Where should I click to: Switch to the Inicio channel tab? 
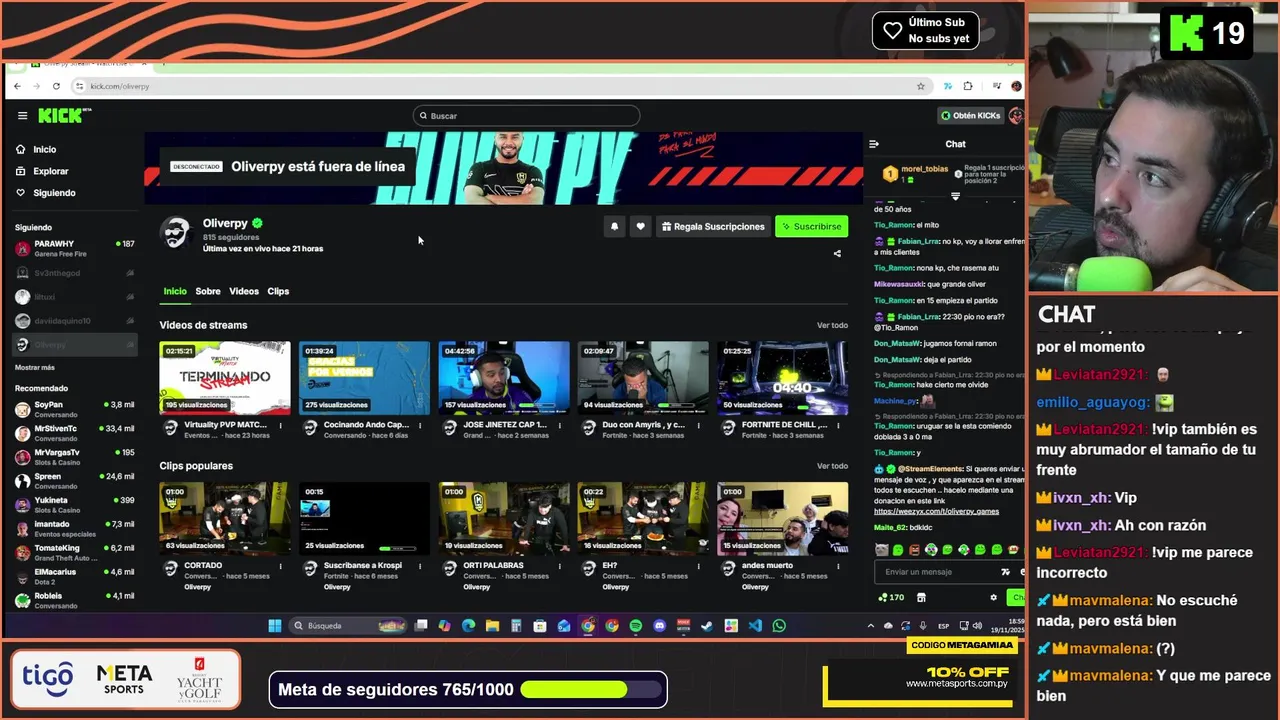[x=175, y=291]
